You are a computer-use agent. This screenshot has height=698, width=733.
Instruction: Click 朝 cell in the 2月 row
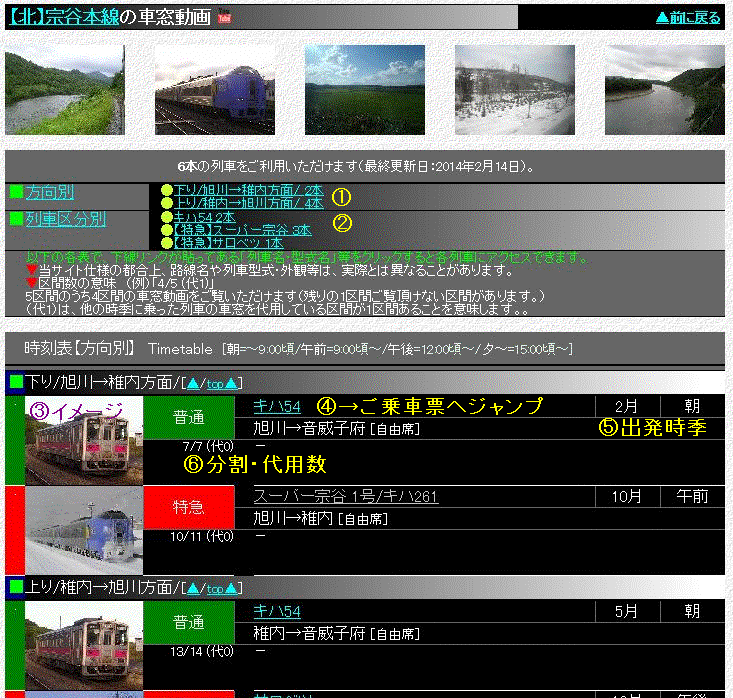click(x=692, y=406)
